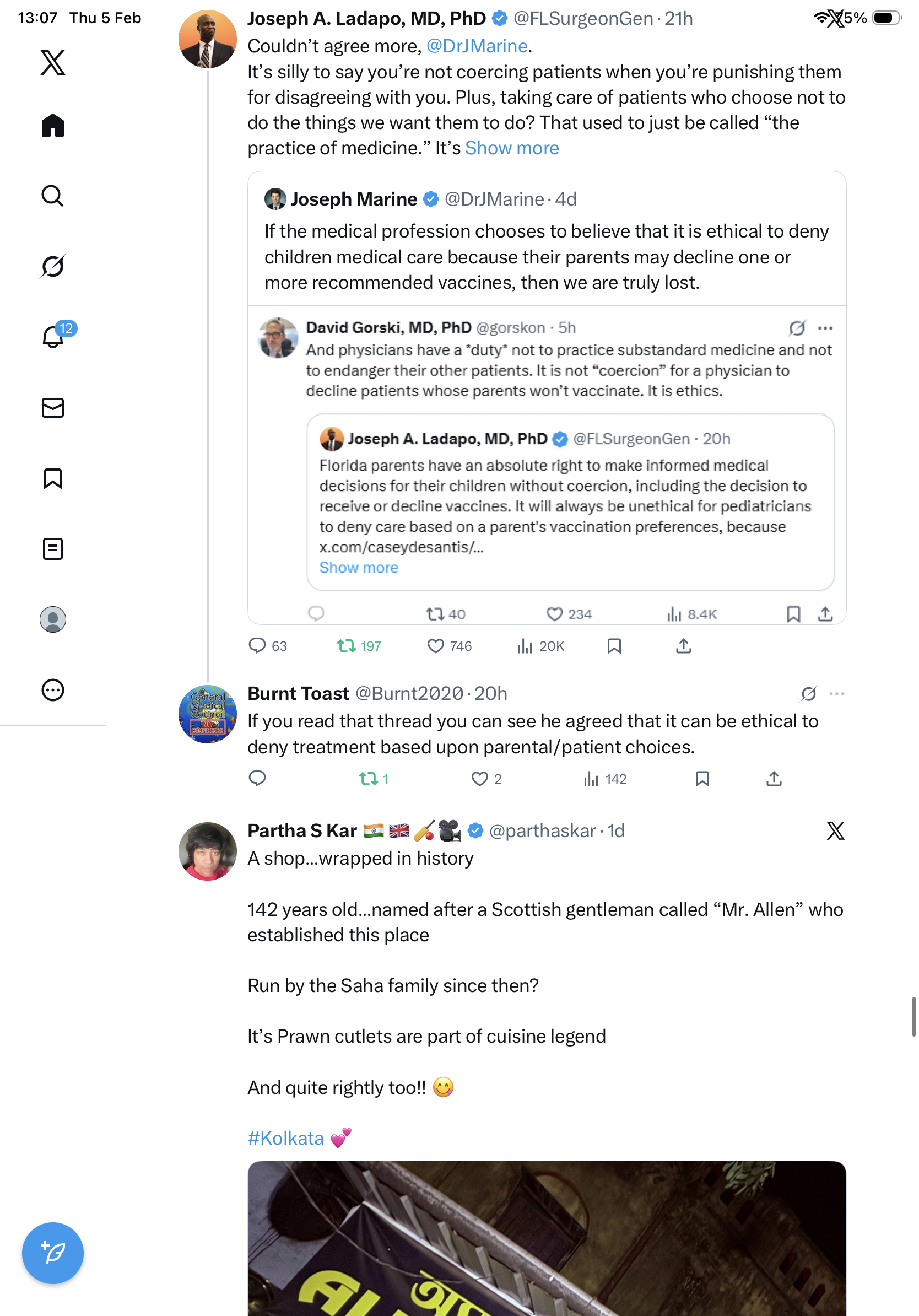Image resolution: width=919 pixels, height=1316 pixels.
Task: Ask Grok about Burnt Toast's post
Action: (x=808, y=693)
